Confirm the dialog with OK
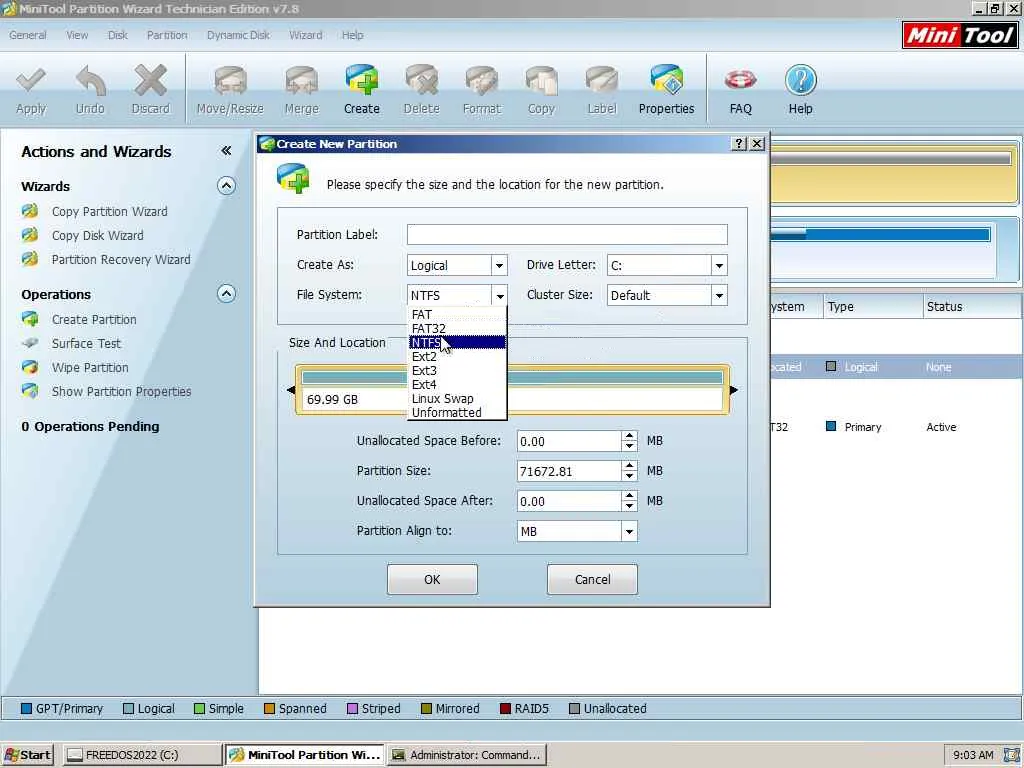This screenshot has width=1024, height=768. (x=432, y=579)
